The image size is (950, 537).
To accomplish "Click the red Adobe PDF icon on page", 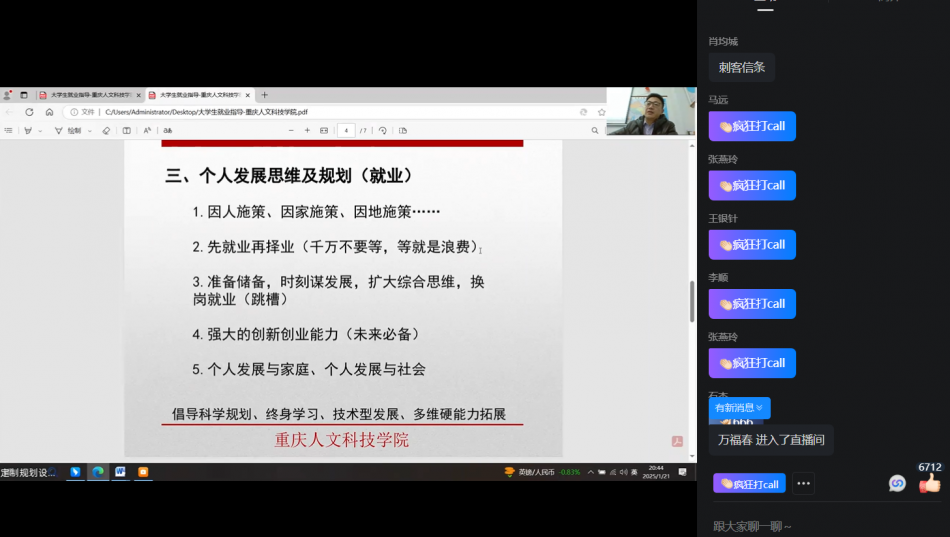I will [x=677, y=441].
